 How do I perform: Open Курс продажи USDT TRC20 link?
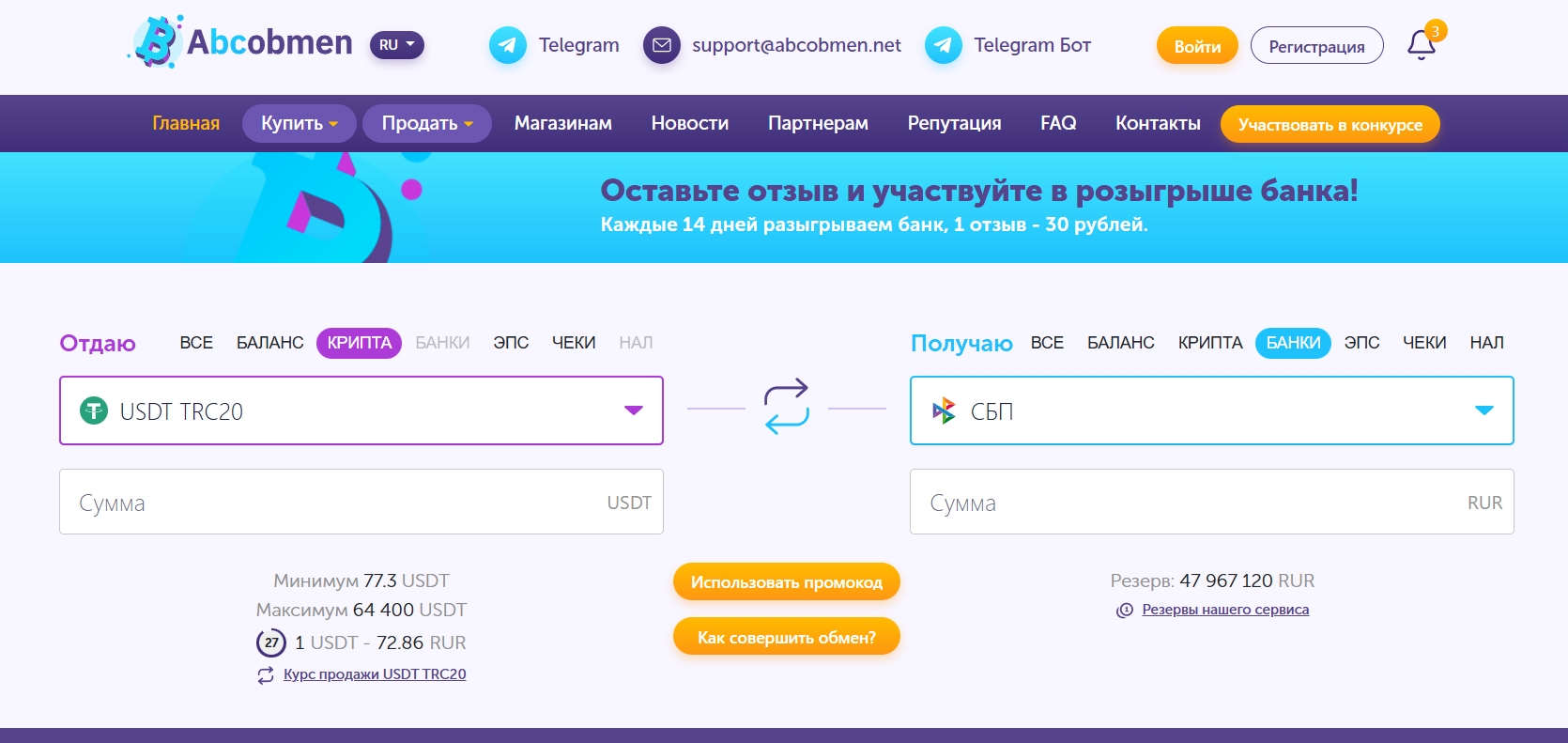coord(375,674)
